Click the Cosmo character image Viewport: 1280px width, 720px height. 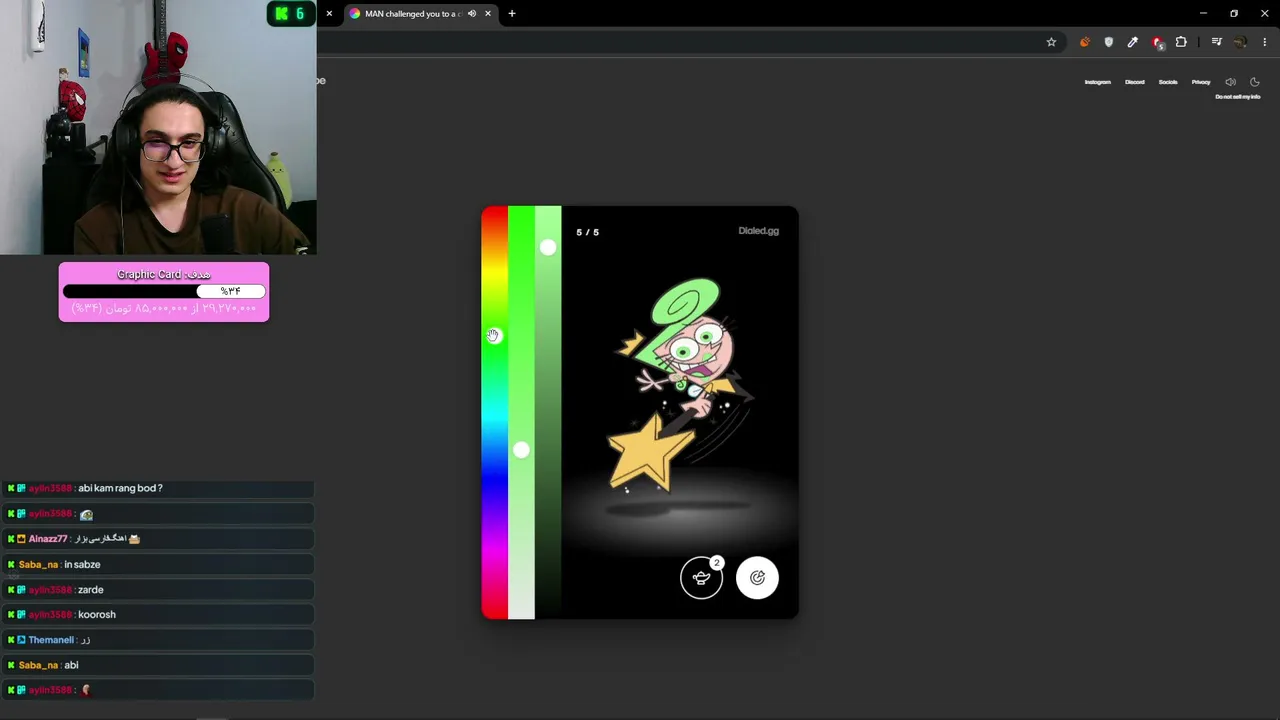pos(680,385)
